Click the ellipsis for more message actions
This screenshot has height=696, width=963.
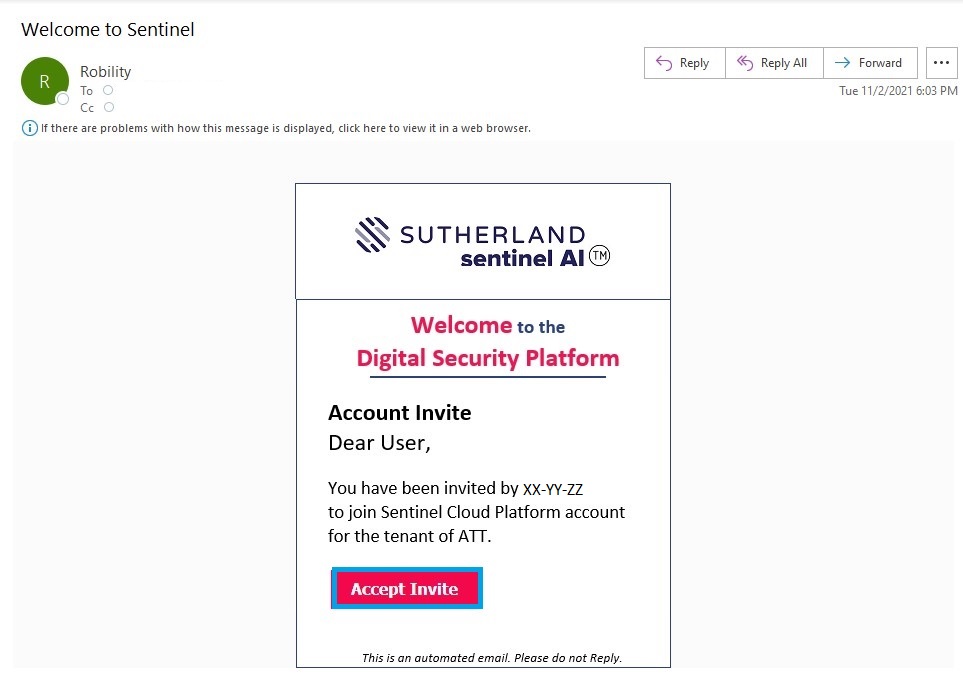pyautogui.click(x=941, y=62)
